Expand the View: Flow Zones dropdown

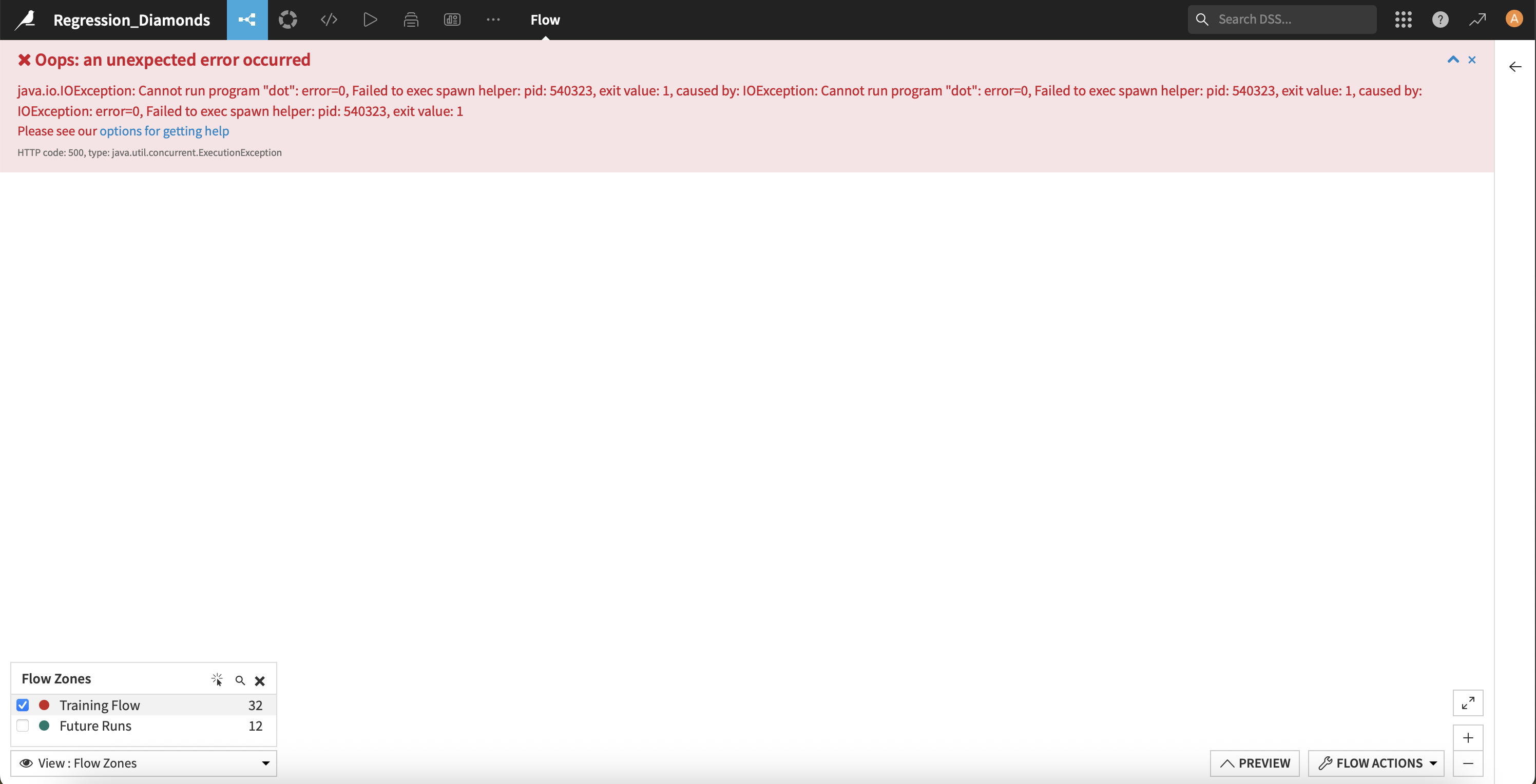click(x=266, y=763)
